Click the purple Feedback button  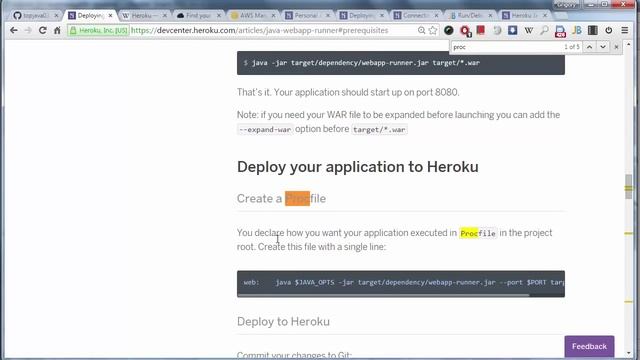[589, 347]
